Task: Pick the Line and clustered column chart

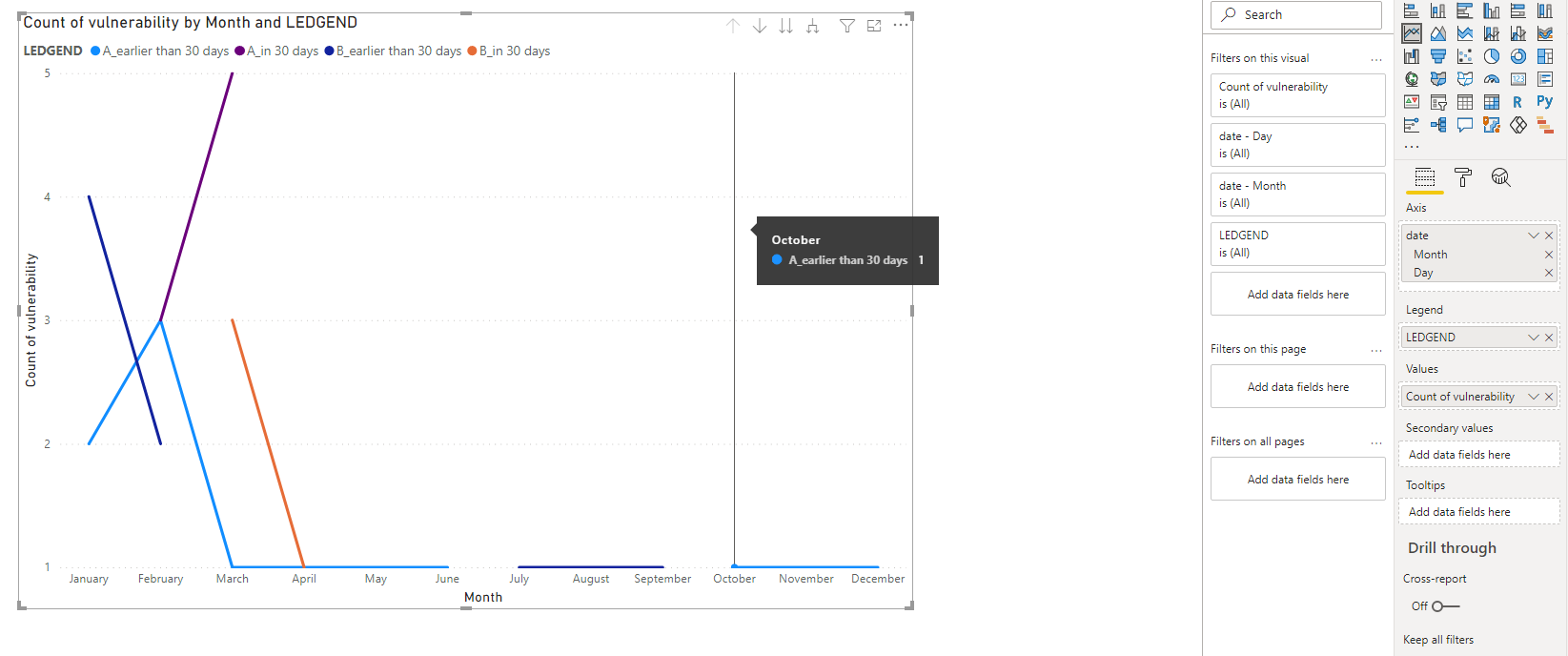Action: [1518, 33]
